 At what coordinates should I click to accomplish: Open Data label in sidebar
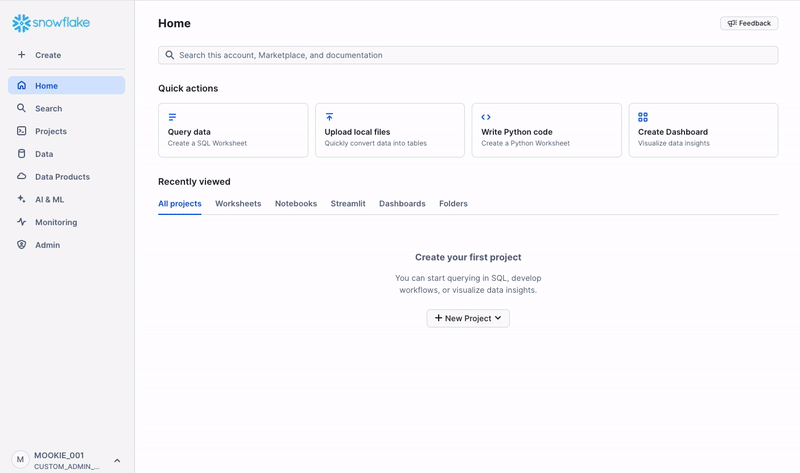pyautogui.click(x=44, y=154)
